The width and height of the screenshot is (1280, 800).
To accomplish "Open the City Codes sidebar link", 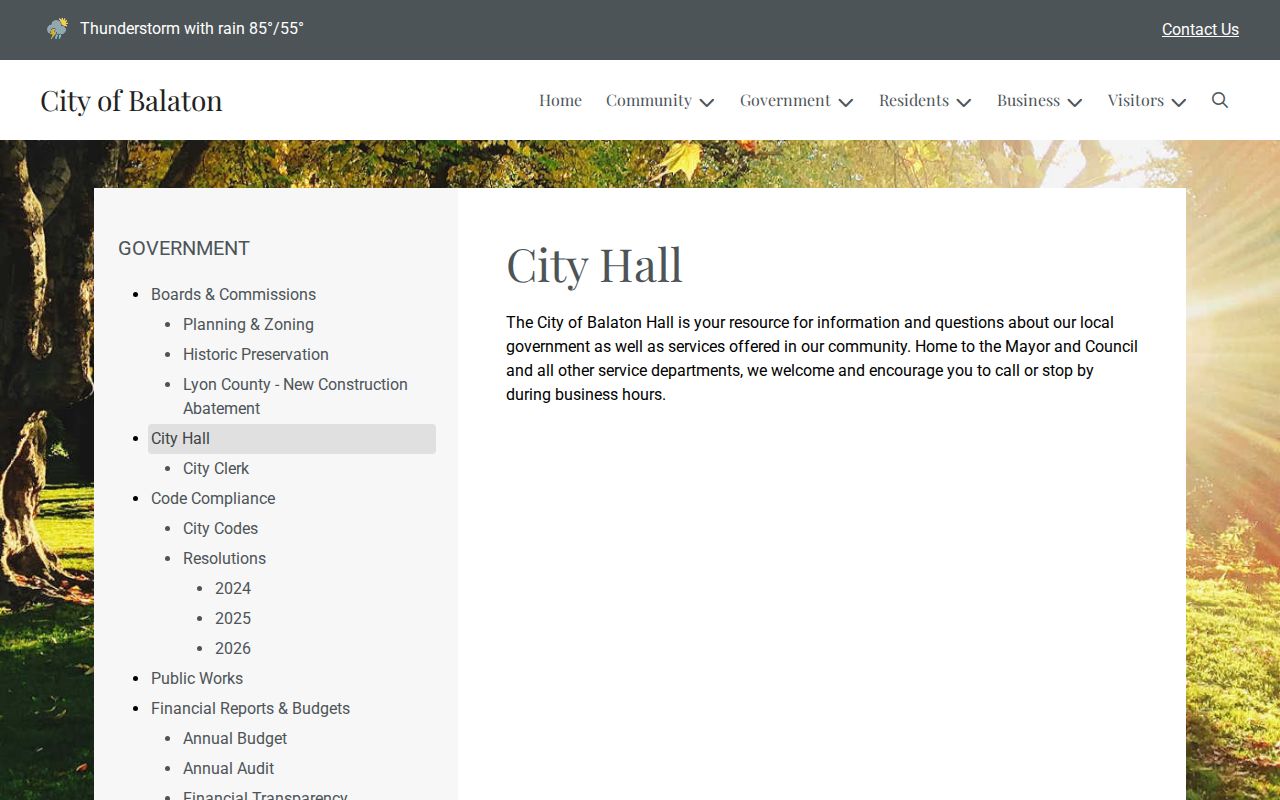I will tap(220, 528).
